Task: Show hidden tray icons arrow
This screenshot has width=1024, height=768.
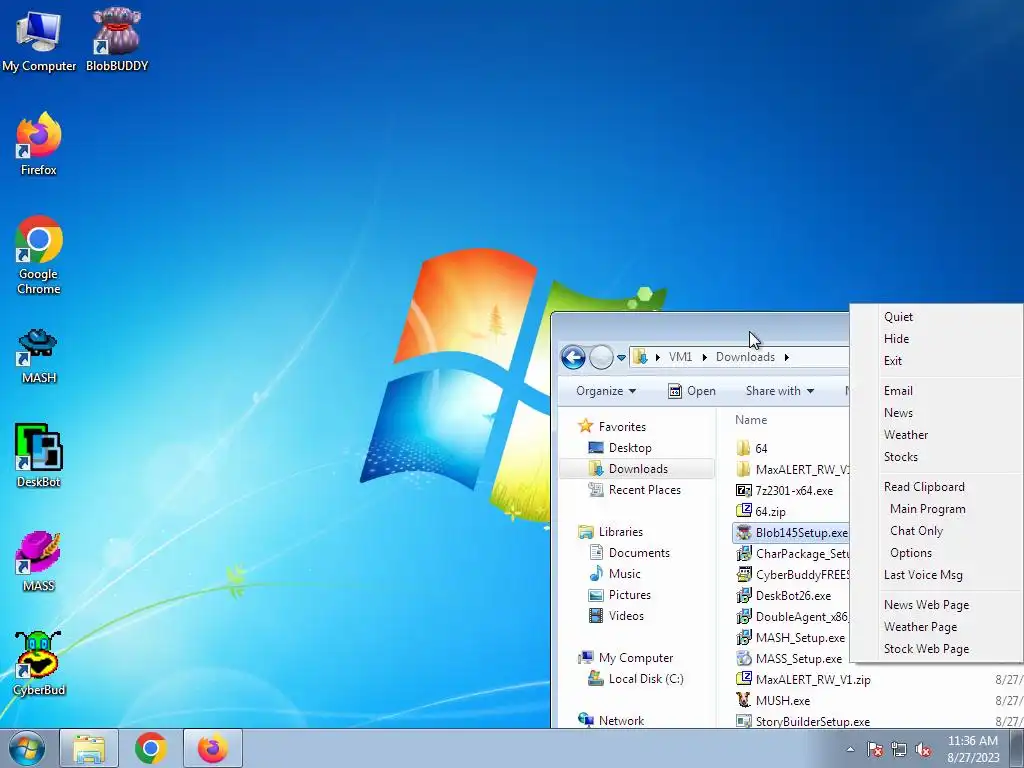Action: coord(850,749)
